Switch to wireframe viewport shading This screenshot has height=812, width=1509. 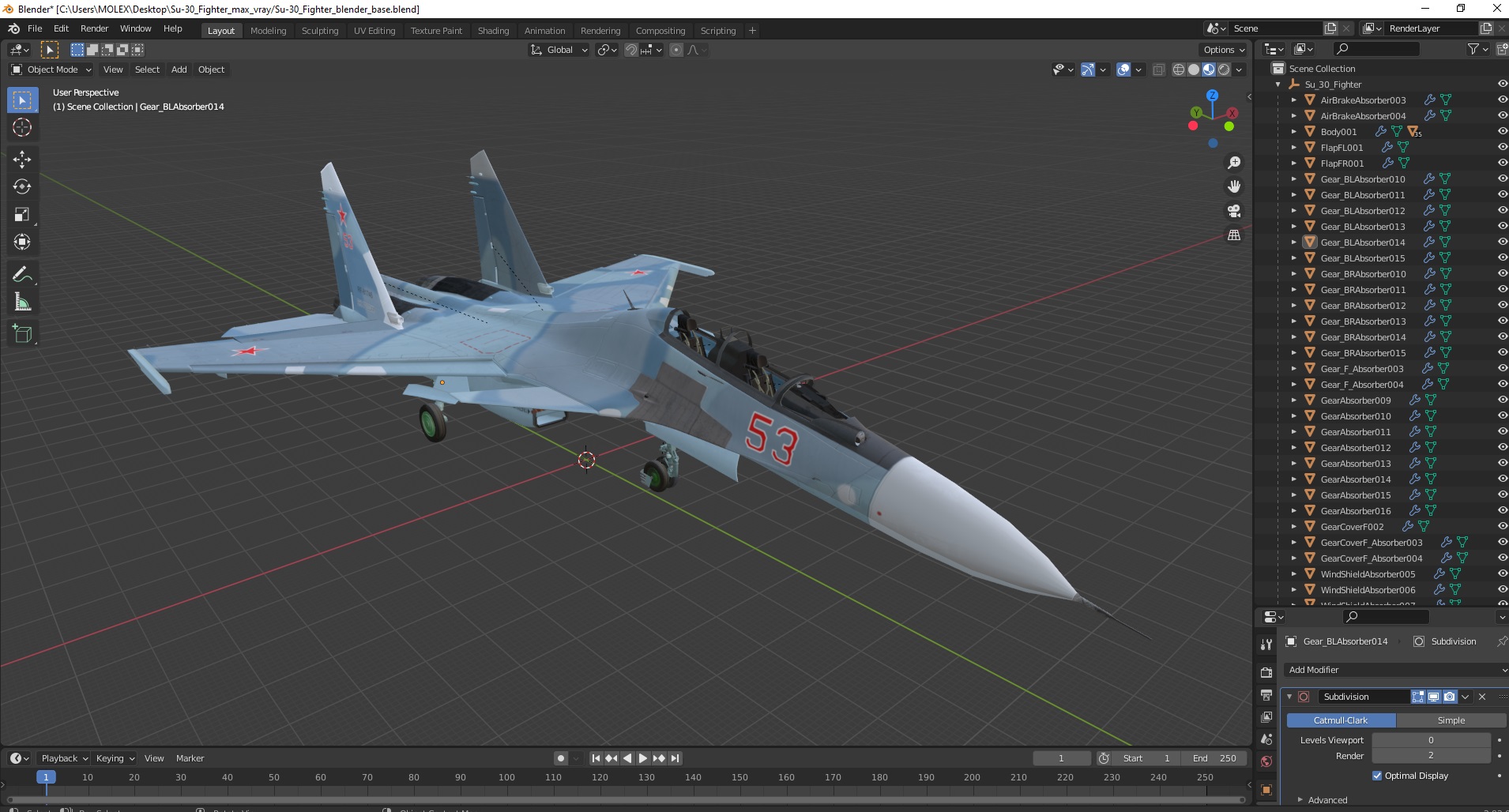pyautogui.click(x=1179, y=70)
